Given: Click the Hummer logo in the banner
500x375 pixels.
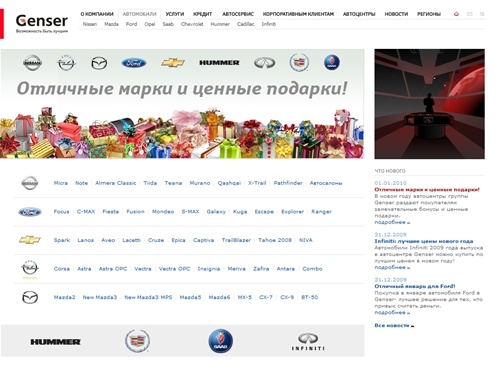Looking at the screenshot, I should pyautogui.click(x=219, y=63).
